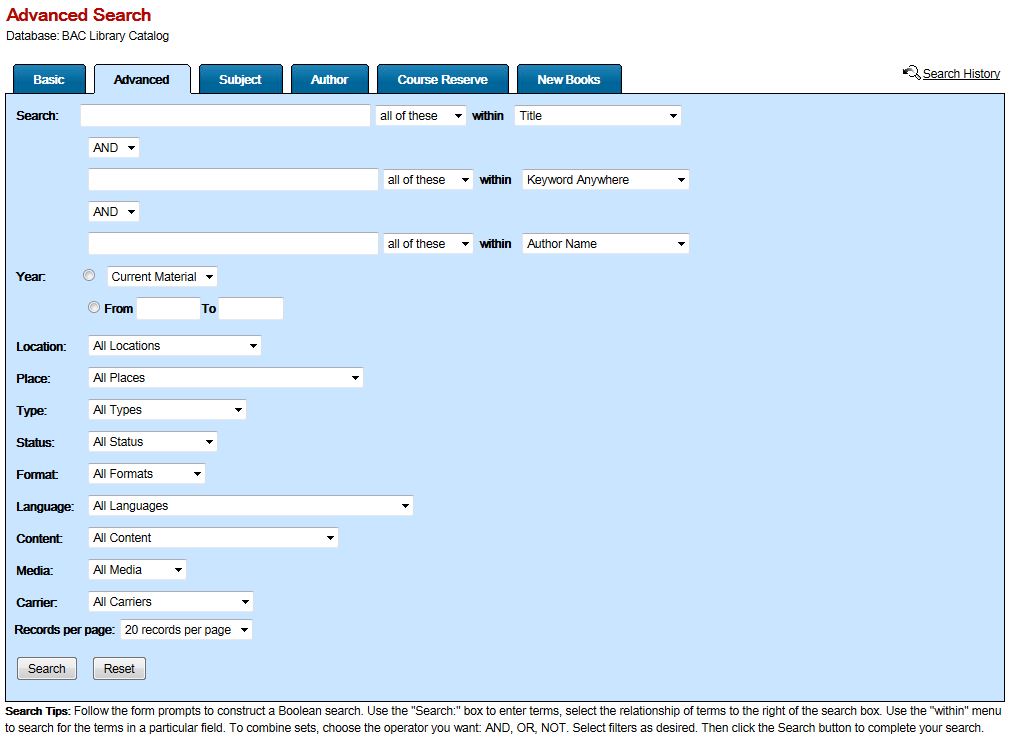Click the Search History magnifier icon
1019x756 pixels.
point(911,72)
